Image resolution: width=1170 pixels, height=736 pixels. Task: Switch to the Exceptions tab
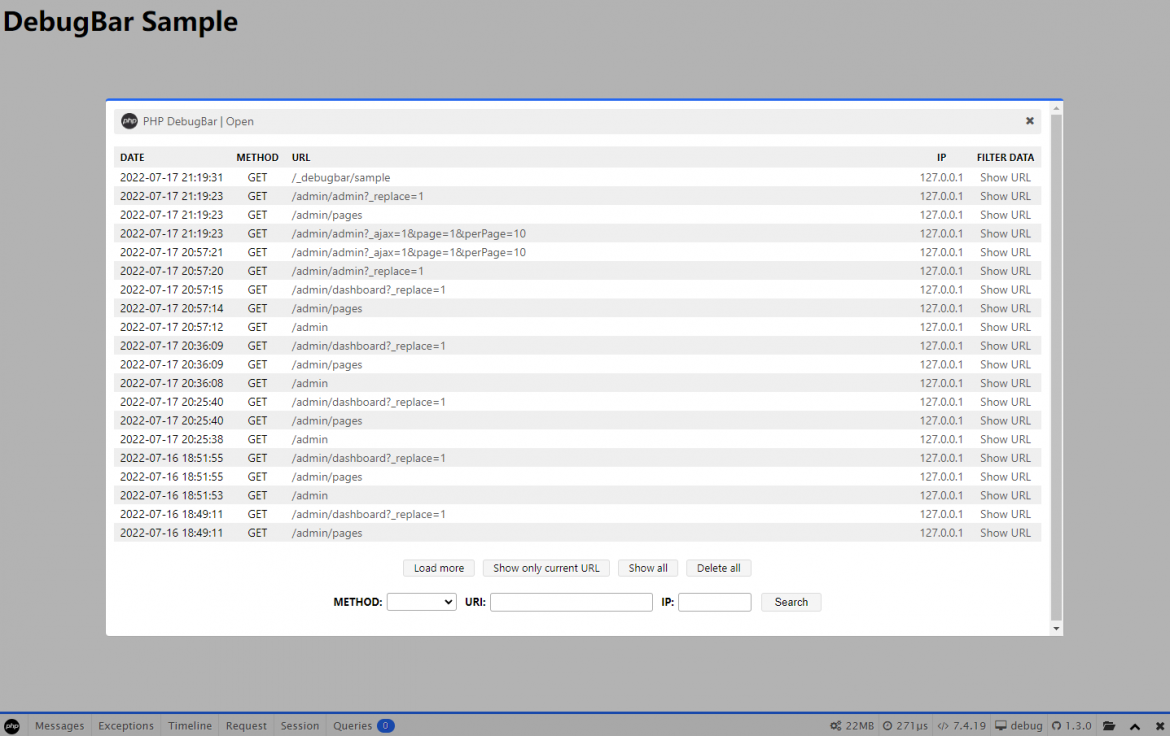tap(125, 726)
